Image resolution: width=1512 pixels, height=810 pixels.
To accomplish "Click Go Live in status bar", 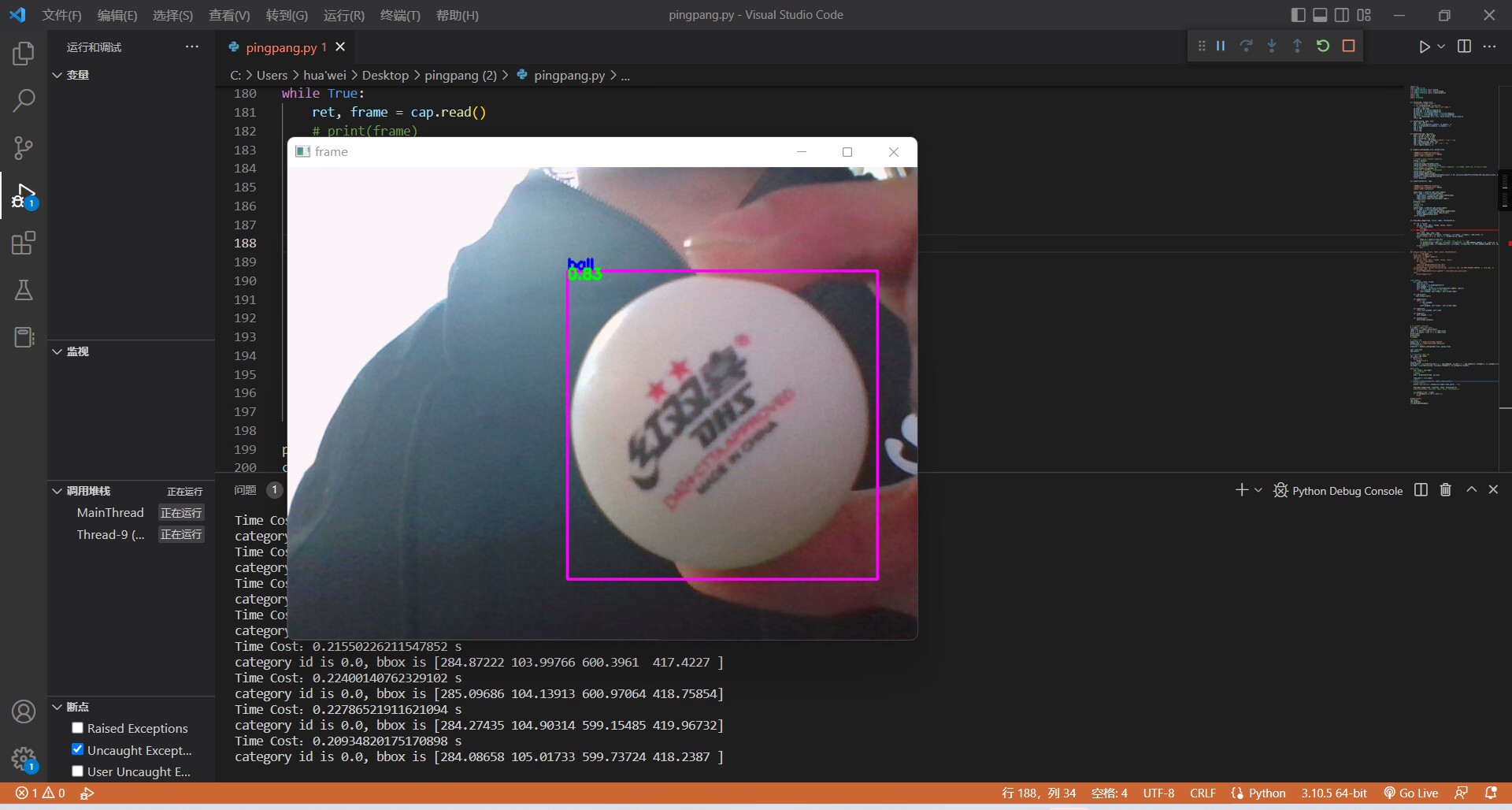I will point(1411,793).
